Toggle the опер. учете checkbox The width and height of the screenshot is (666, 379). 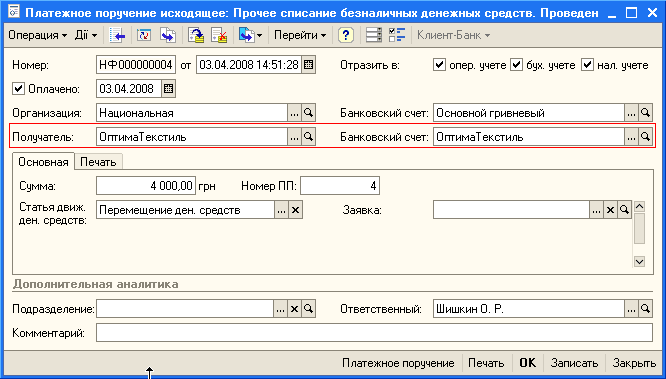(x=439, y=65)
